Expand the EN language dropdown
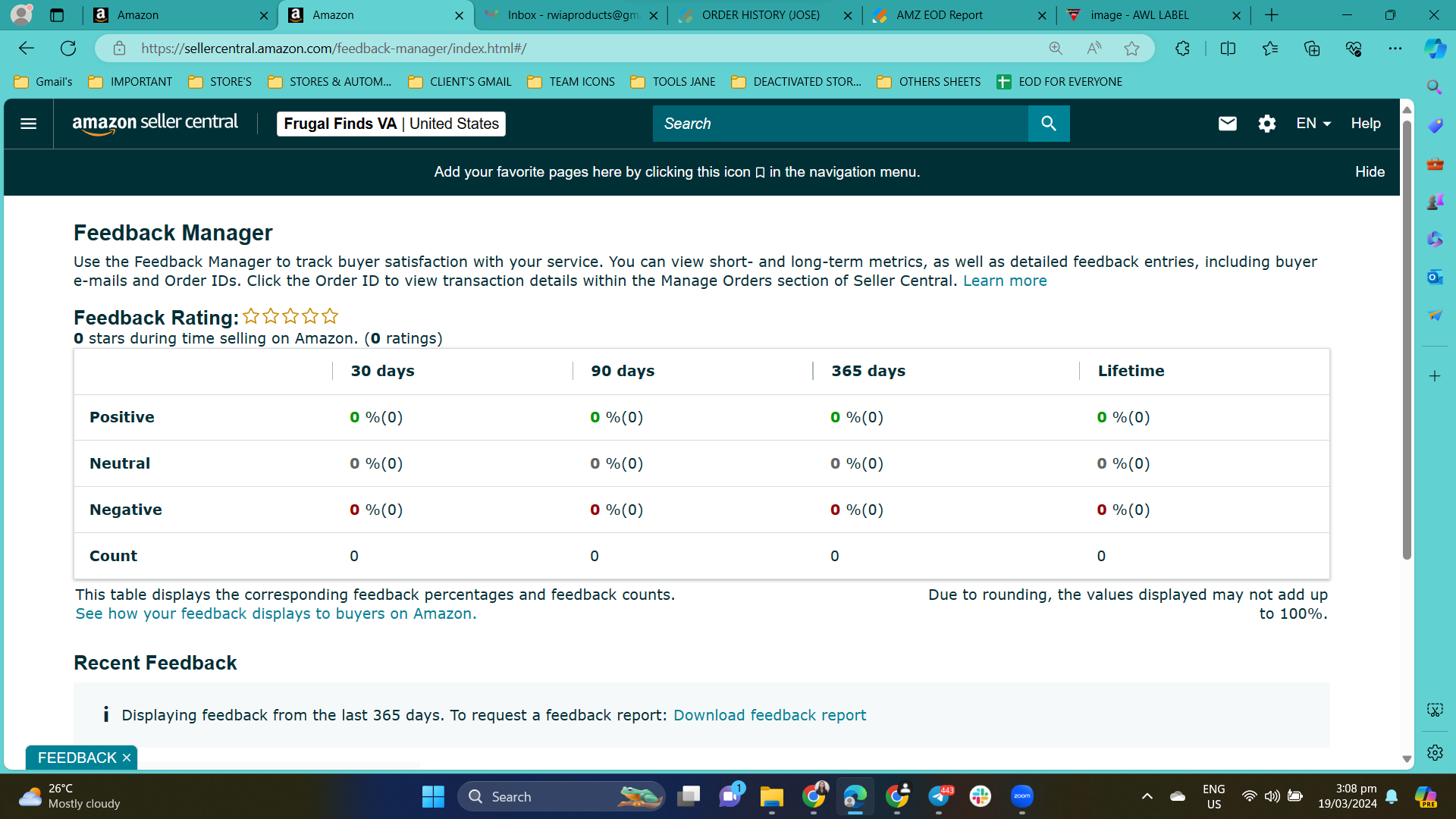The image size is (1456, 819). [1313, 124]
